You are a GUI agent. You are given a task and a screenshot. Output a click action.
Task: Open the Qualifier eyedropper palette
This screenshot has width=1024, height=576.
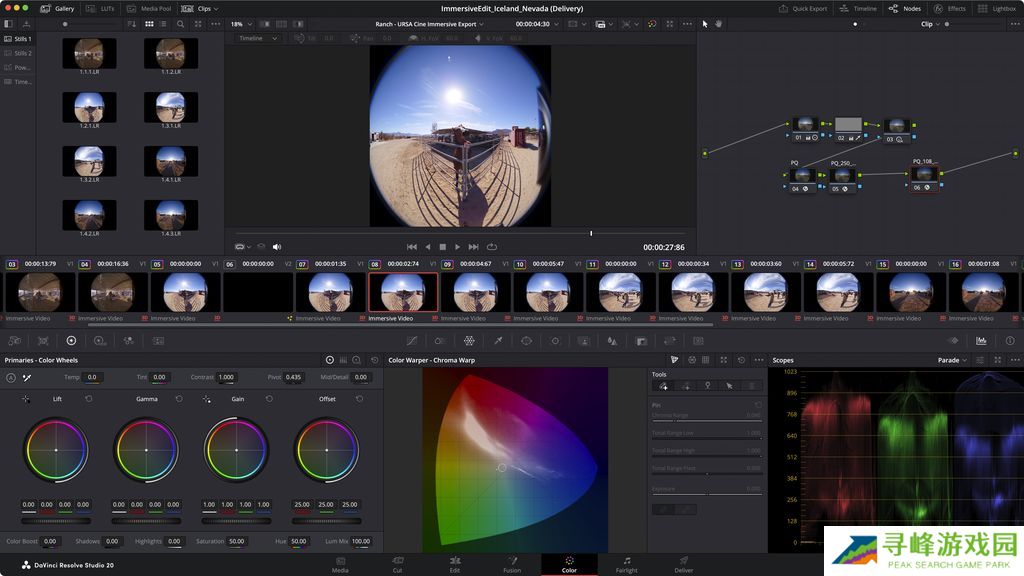(x=497, y=341)
